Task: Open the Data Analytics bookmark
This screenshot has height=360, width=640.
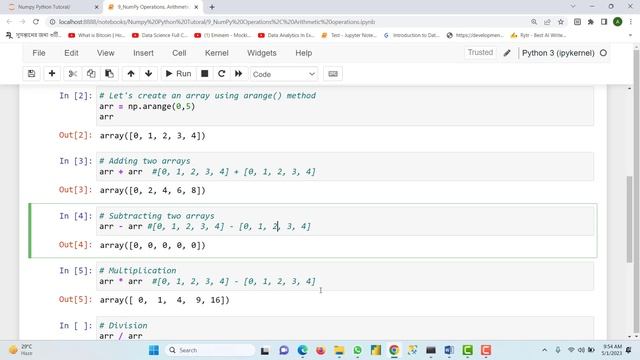Action: pyautogui.click(x=287, y=36)
